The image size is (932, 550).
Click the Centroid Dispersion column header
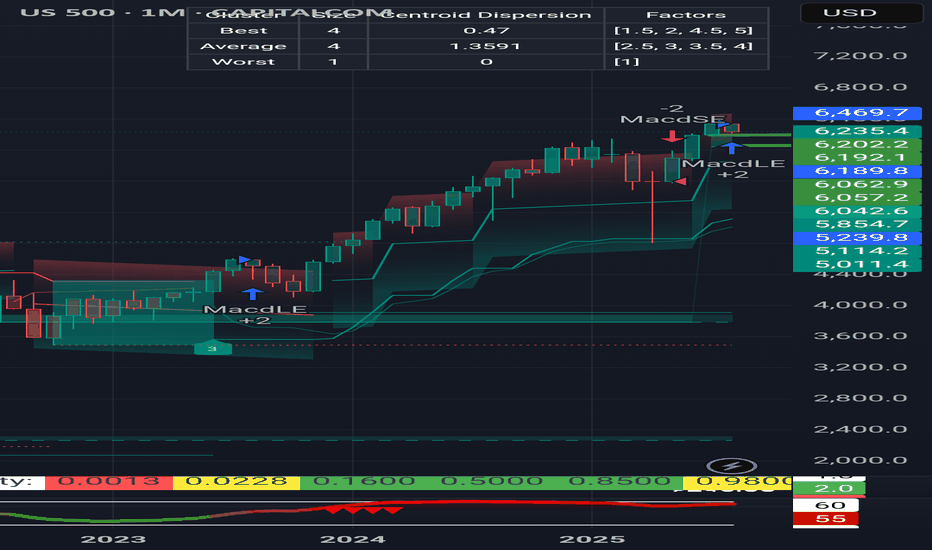[486, 15]
